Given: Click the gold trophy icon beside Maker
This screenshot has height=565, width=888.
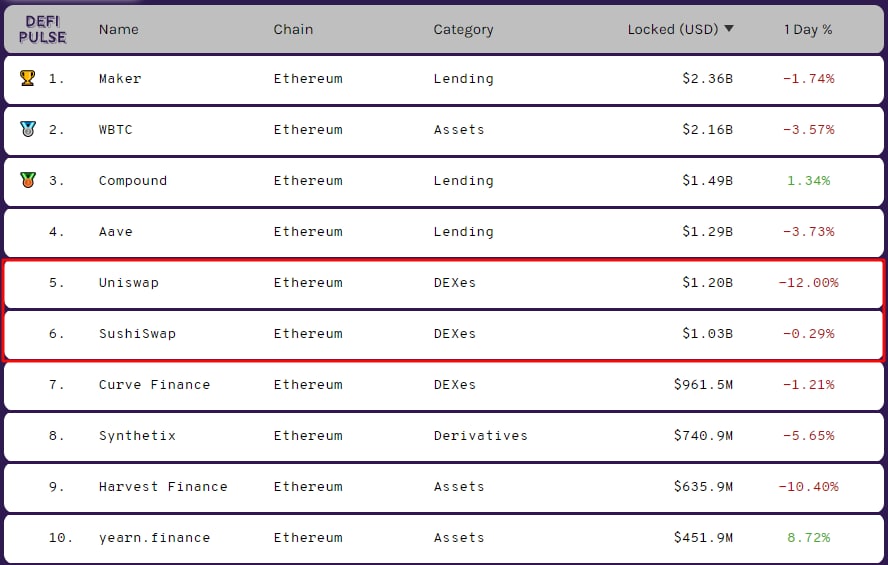Looking at the screenshot, I should pos(27,78).
